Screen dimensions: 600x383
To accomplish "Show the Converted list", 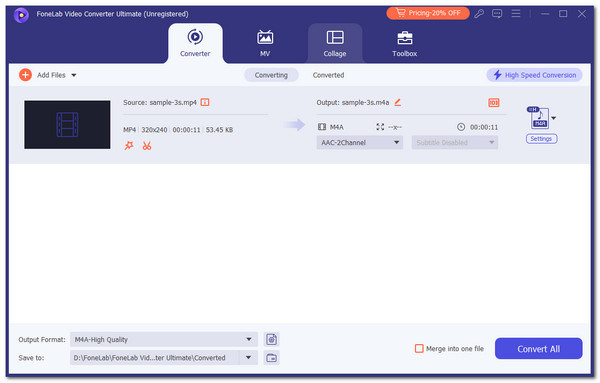I will [328, 75].
